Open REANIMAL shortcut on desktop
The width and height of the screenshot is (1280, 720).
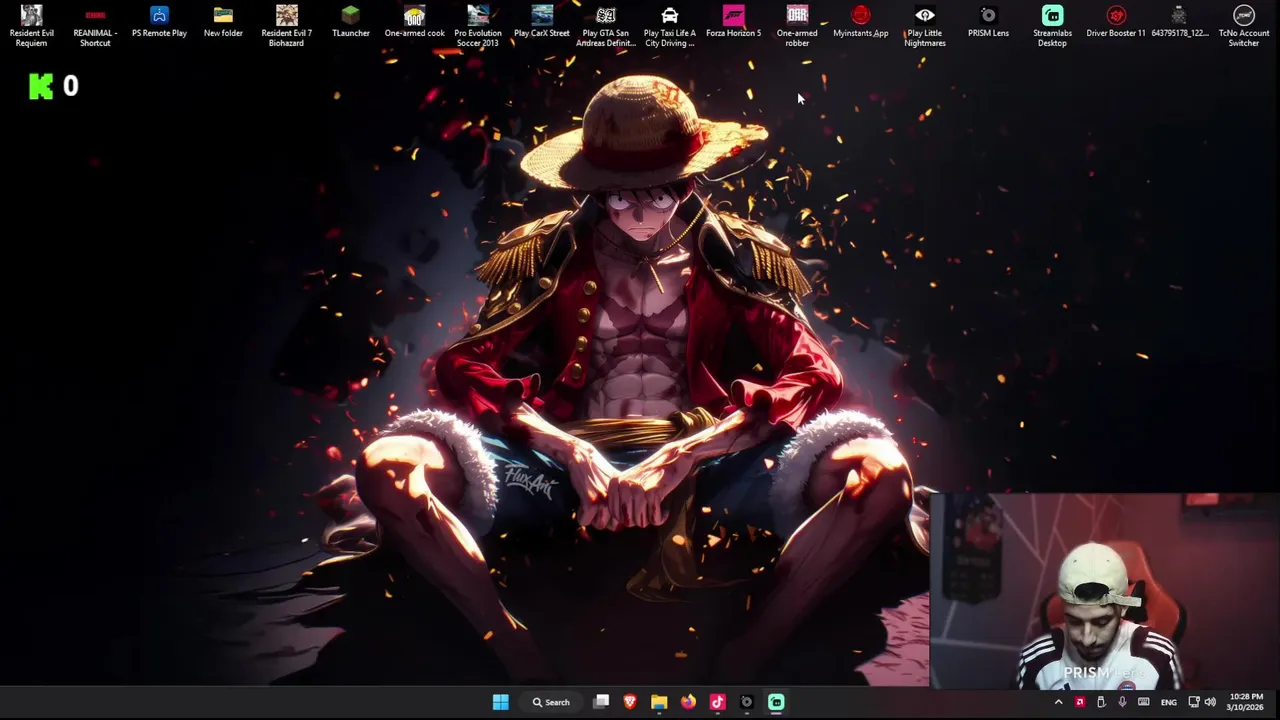point(95,25)
